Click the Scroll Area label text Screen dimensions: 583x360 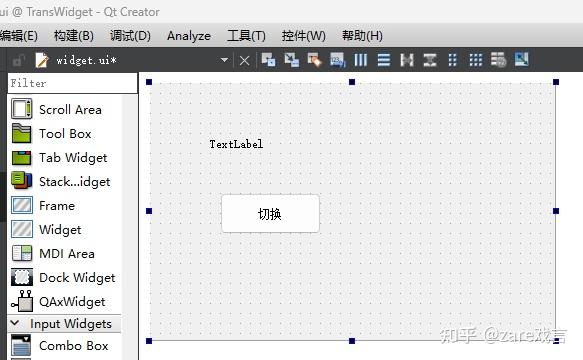[70, 110]
